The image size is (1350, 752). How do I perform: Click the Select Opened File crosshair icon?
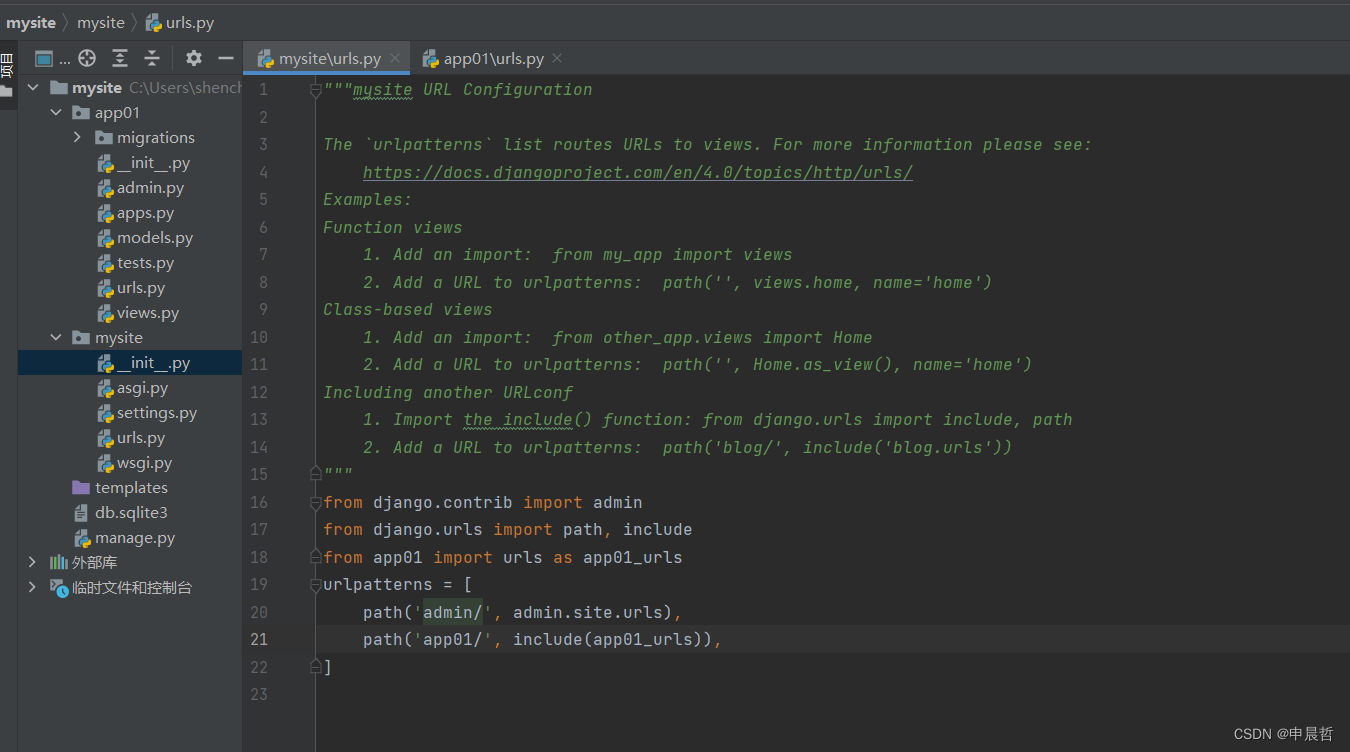(86, 58)
